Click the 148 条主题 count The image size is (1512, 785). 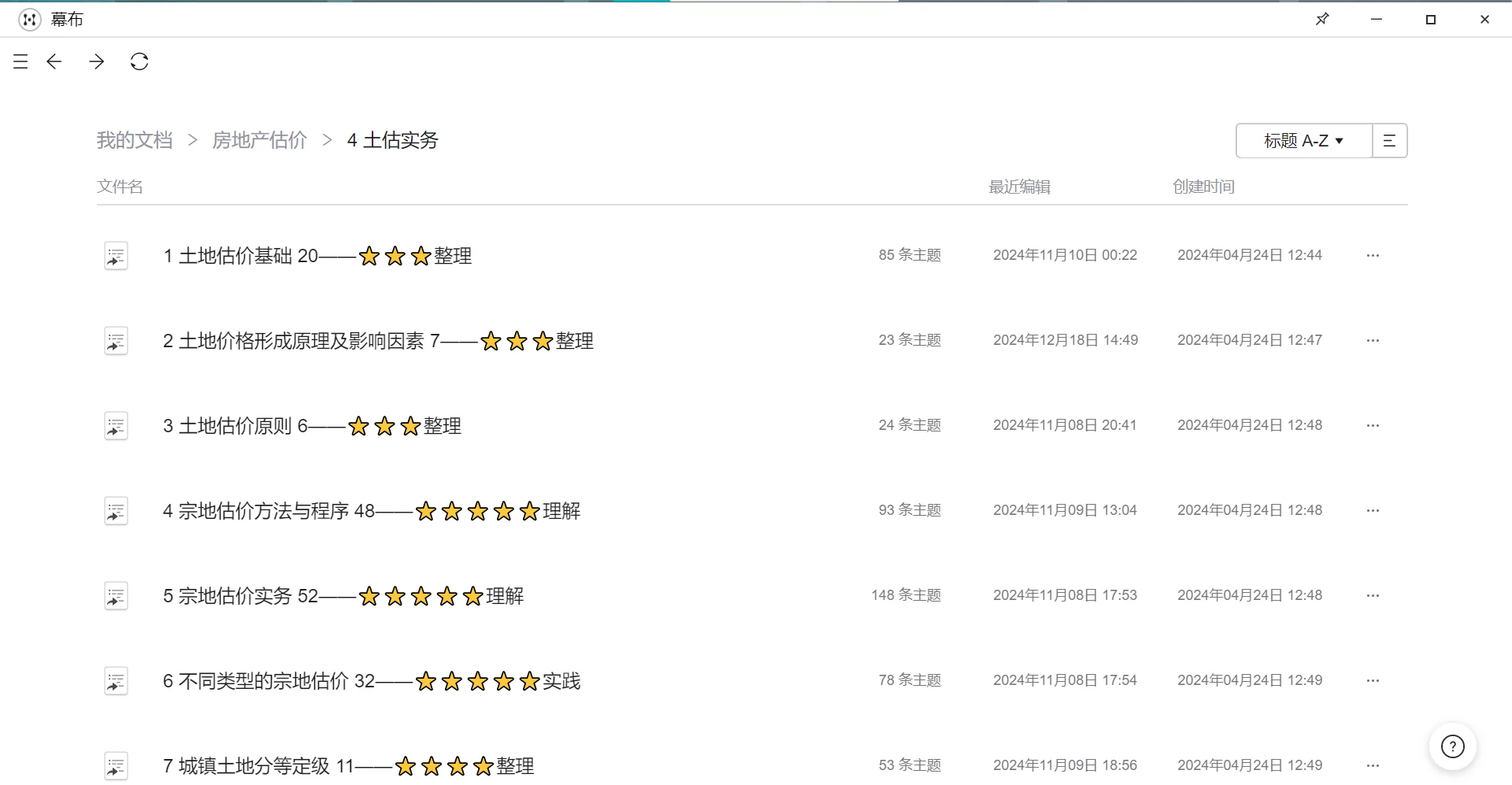pyautogui.click(x=906, y=595)
